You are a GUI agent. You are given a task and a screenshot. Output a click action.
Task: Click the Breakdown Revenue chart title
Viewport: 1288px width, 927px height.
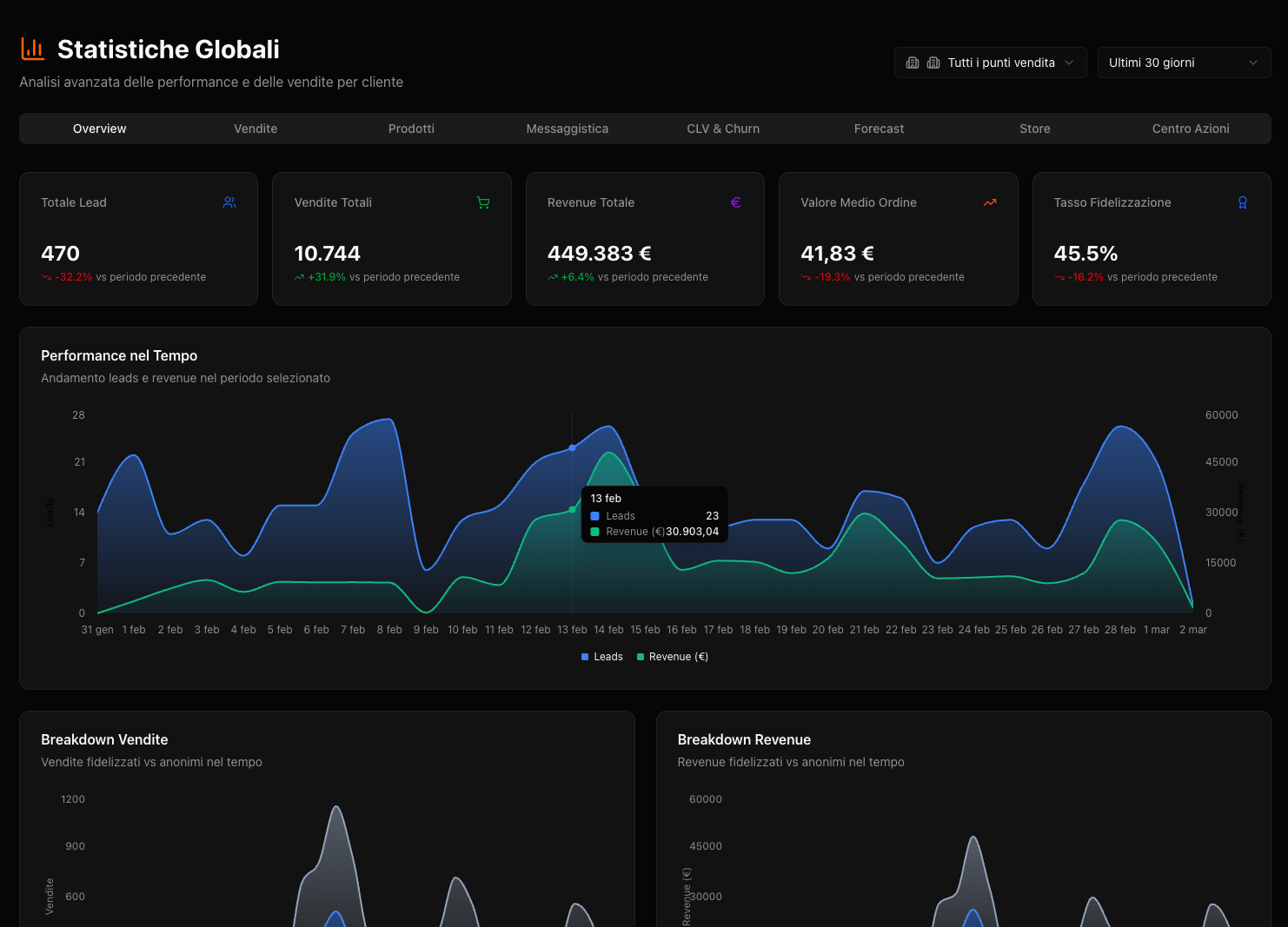pos(744,739)
